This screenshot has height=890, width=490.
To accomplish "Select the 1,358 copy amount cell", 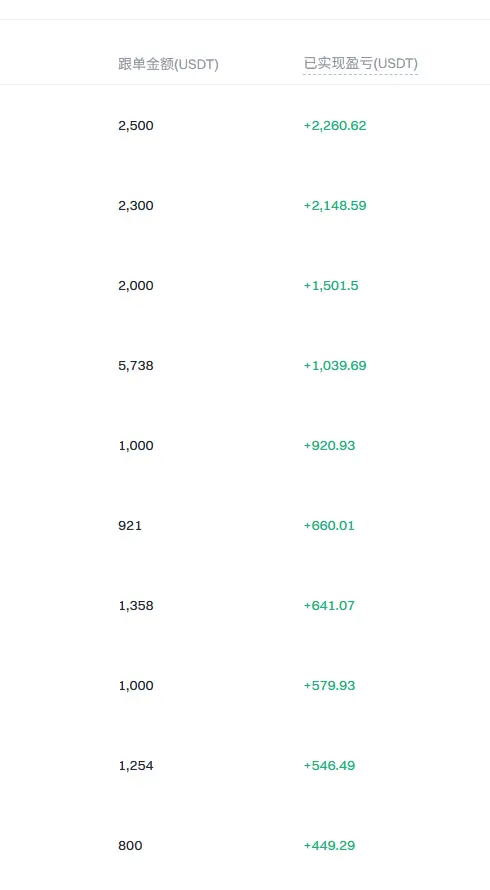I will [x=136, y=606].
